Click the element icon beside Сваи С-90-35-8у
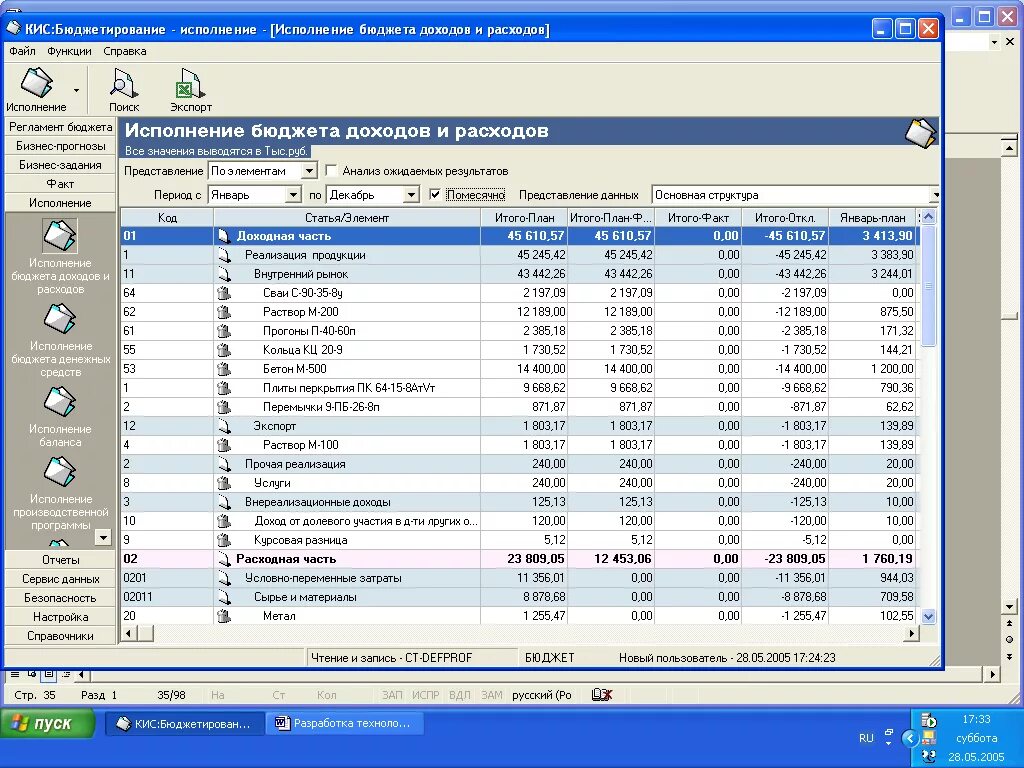The width and height of the screenshot is (1024, 768). coord(224,293)
